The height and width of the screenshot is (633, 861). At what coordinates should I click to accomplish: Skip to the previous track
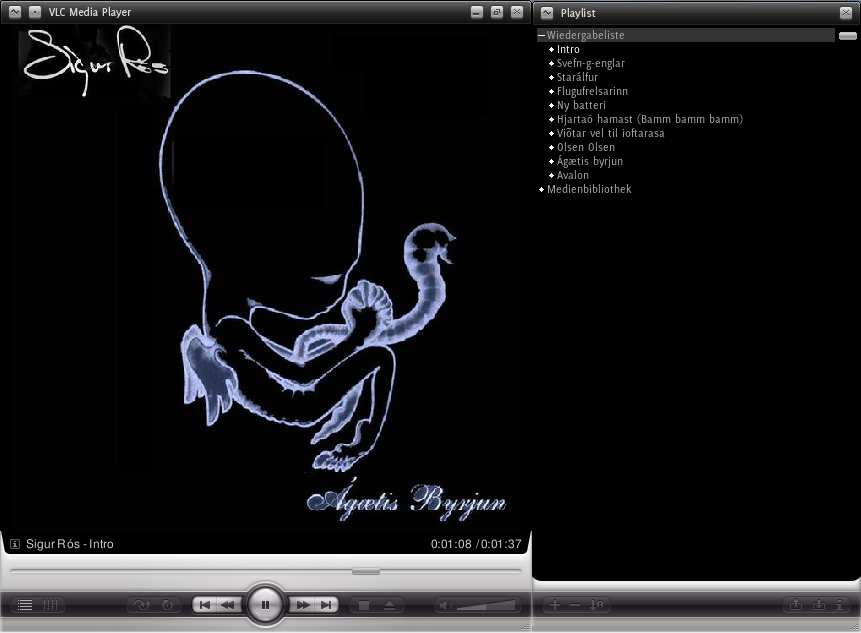pyautogui.click(x=205, y=605)
